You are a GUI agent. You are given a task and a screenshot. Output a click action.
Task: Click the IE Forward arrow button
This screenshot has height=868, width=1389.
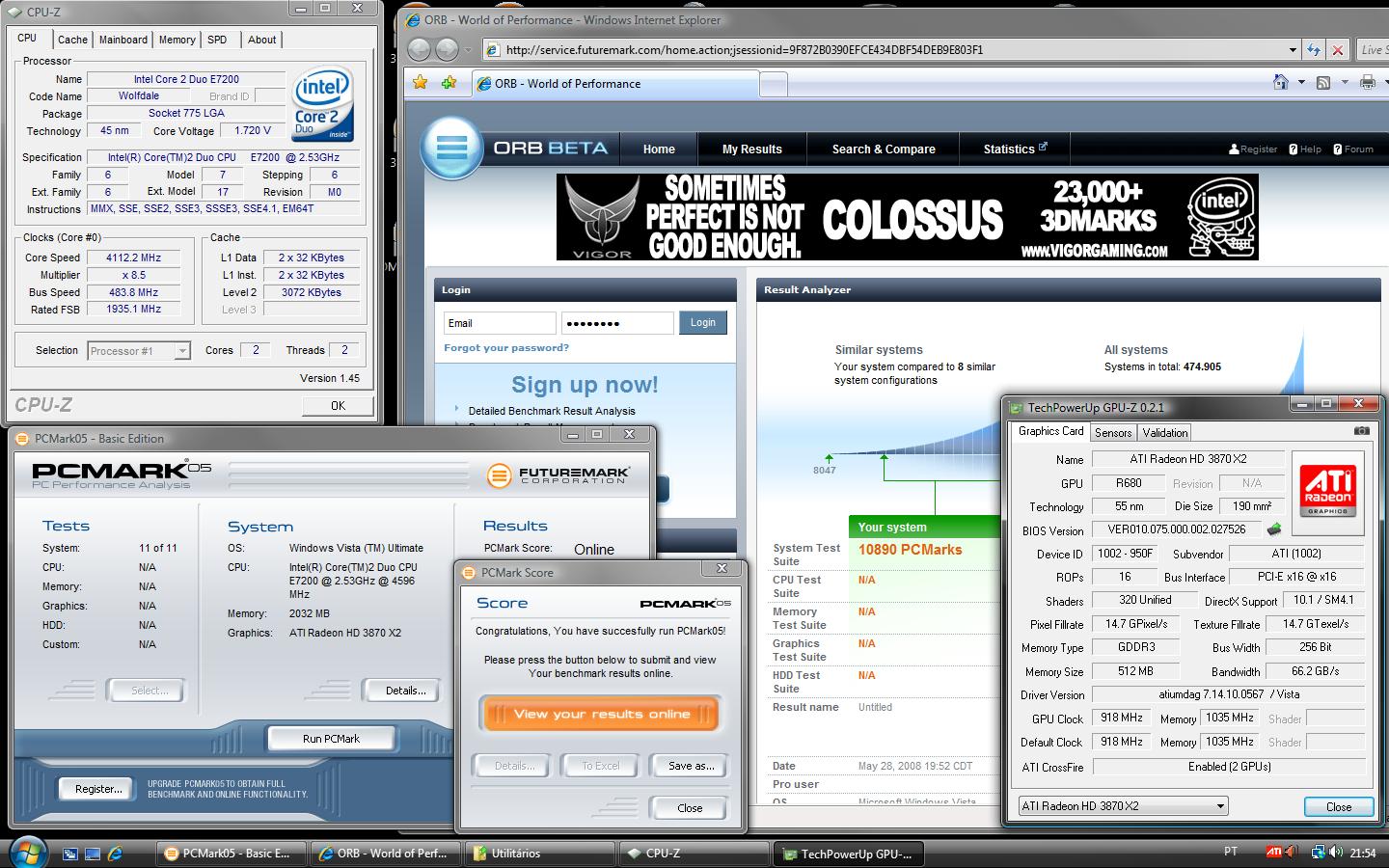(447, 49)
